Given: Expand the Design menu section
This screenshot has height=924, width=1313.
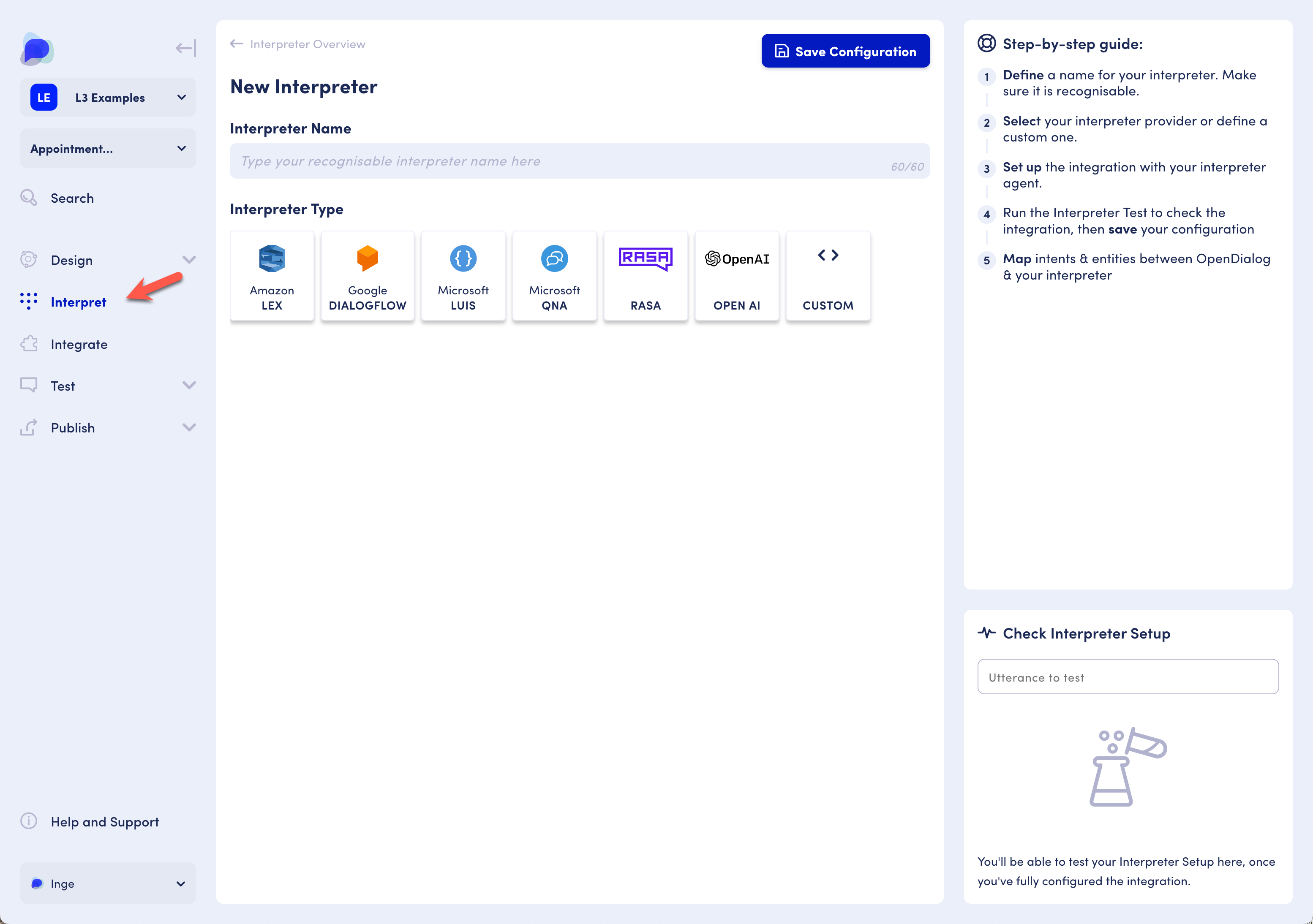Looking at the screenshot, I should 189,260.
